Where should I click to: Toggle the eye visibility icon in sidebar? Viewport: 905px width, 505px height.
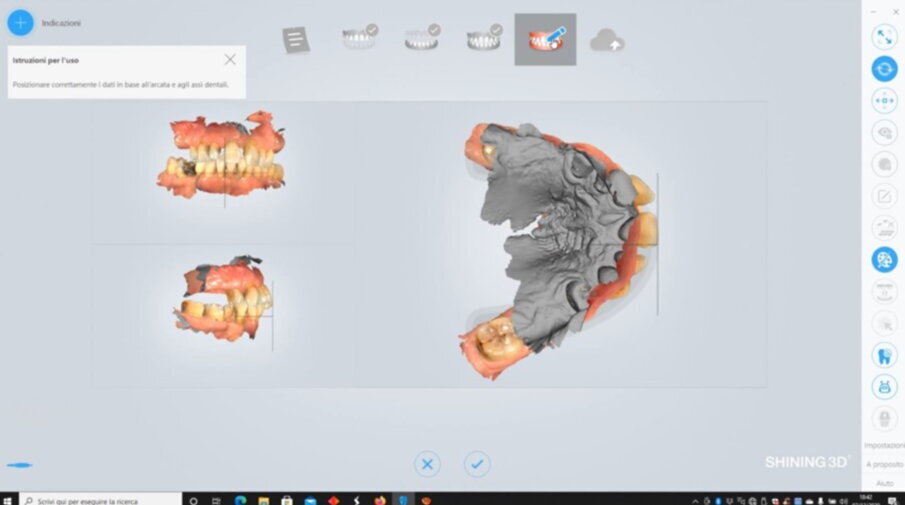tap(884, 133)
